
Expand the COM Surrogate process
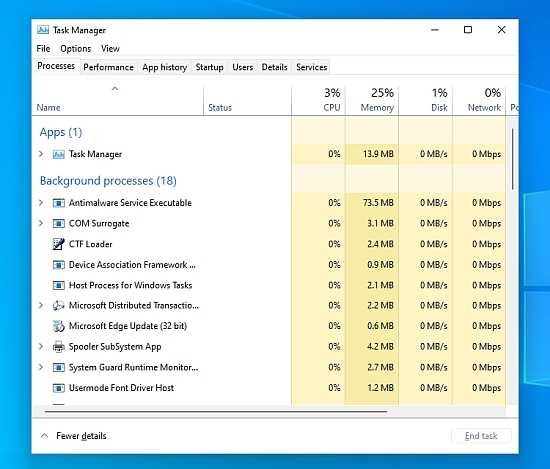click(x=41, y=223)
